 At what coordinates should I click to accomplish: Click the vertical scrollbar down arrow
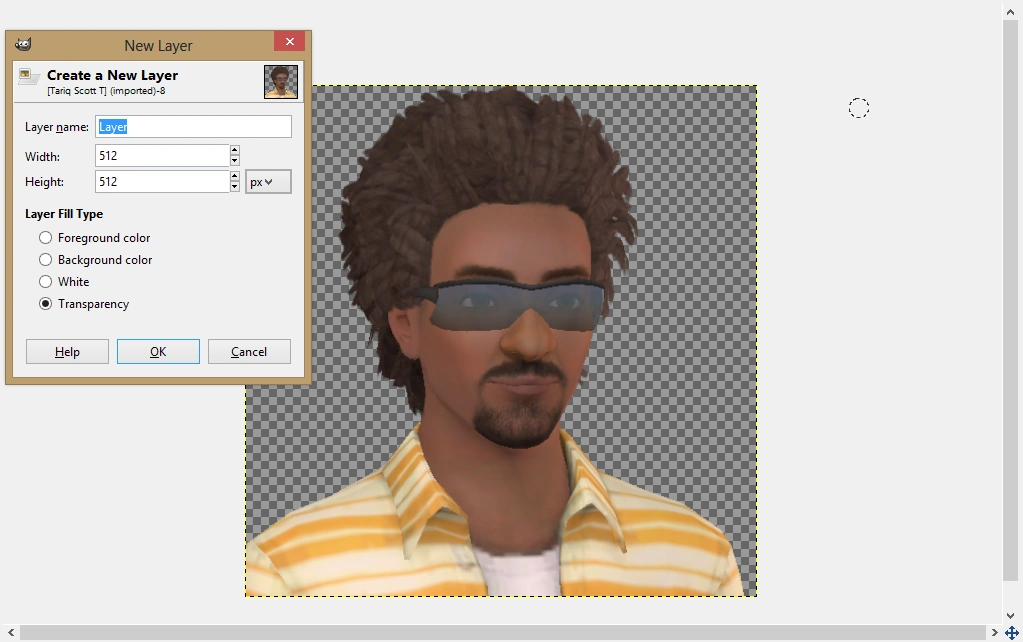(x=1011, y=616)
